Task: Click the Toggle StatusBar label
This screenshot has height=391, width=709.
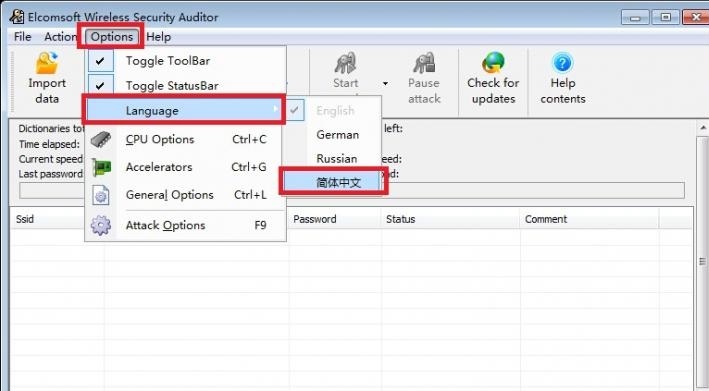Action: (172, 85)
